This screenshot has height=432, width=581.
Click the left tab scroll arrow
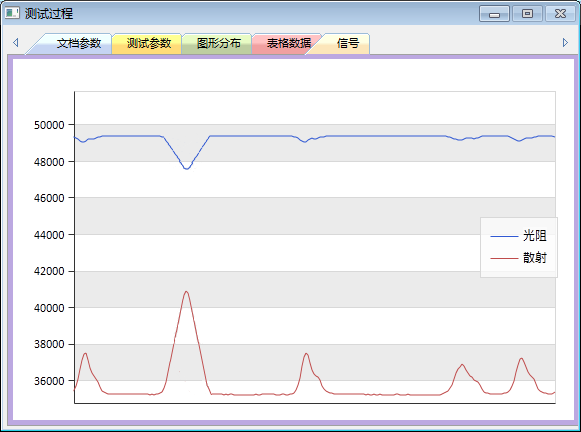(16, 43)
